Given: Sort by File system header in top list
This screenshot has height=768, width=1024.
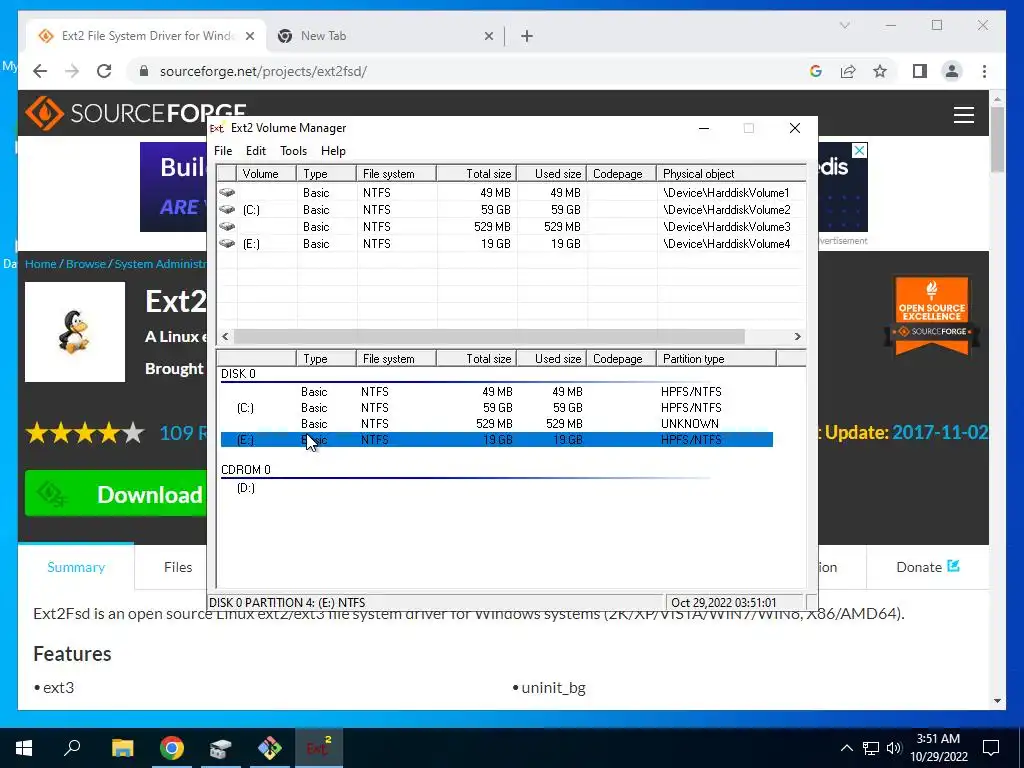Looking at the screenshot, I should point(396,174).
